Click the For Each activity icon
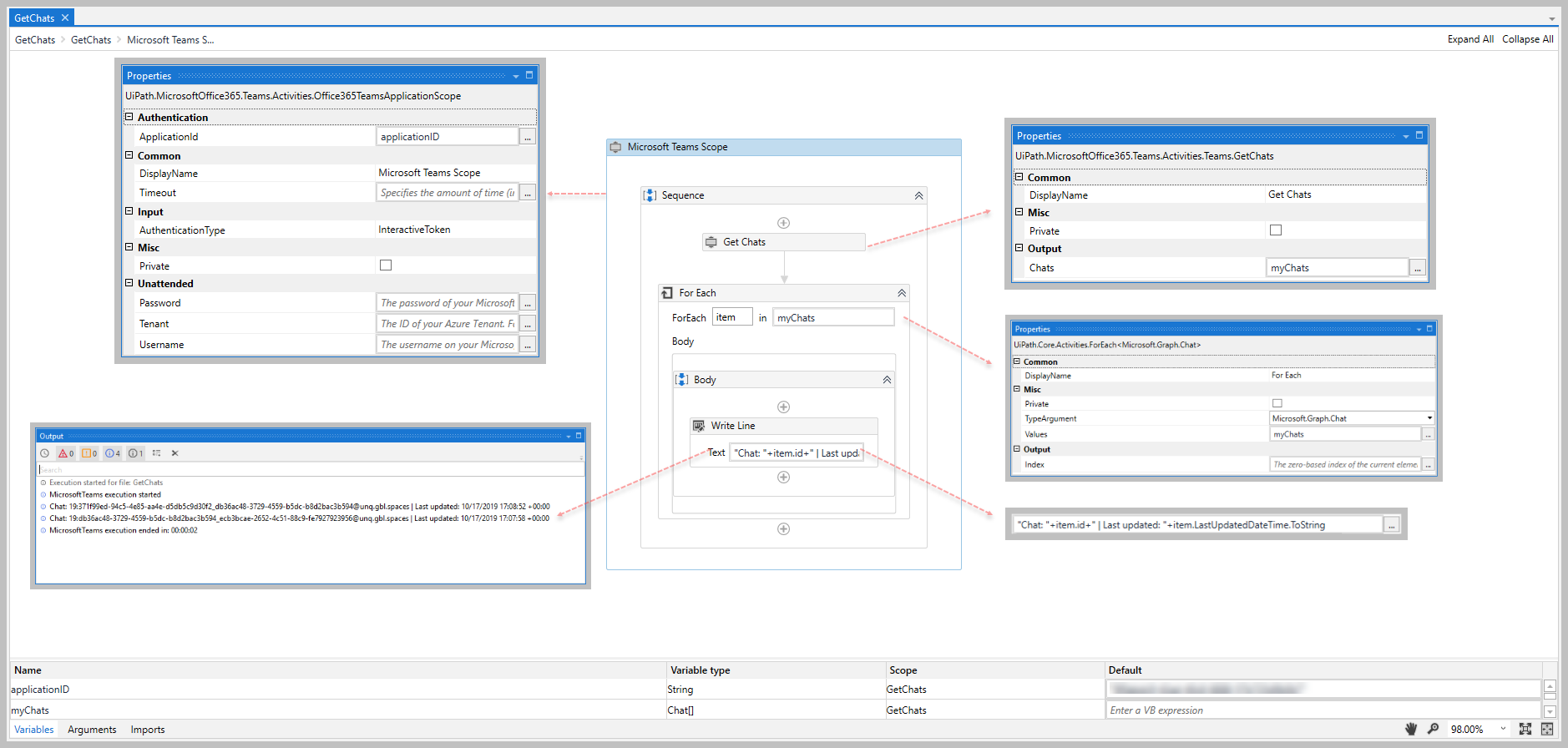The height and width of the screenshot is (748, 1568). (x=667, y=293)
